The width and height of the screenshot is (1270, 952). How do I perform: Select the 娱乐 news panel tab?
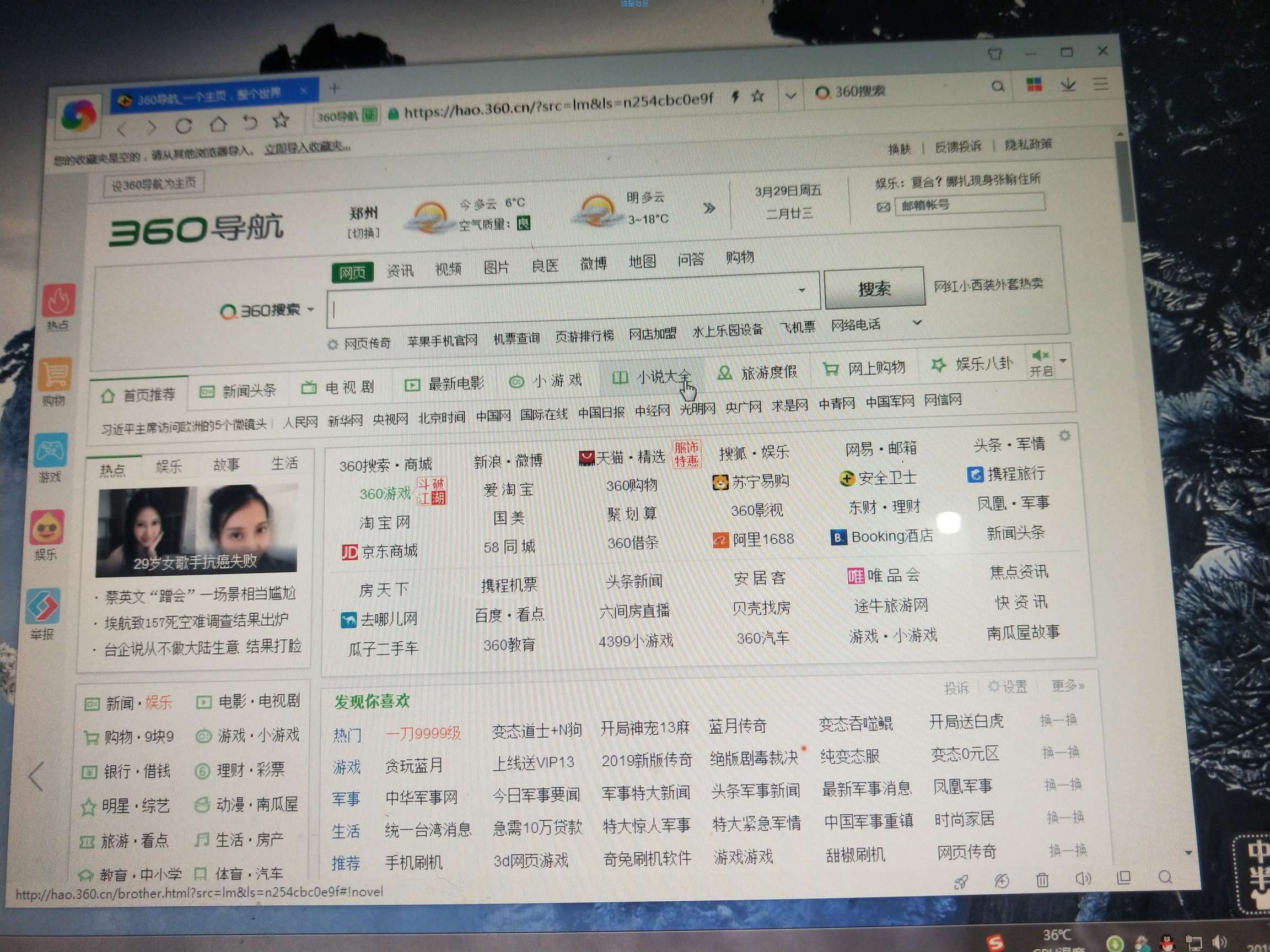point(169,467)
